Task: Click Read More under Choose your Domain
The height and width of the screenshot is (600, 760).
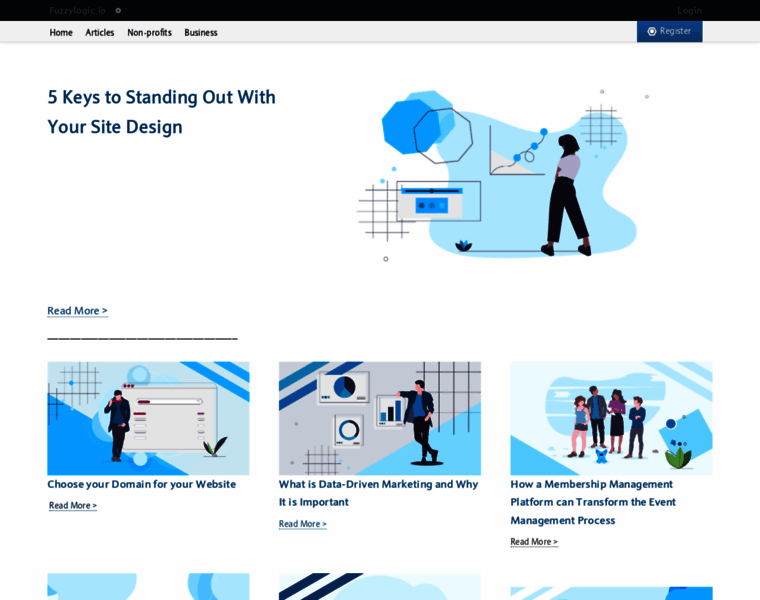Action: (73, 505)
